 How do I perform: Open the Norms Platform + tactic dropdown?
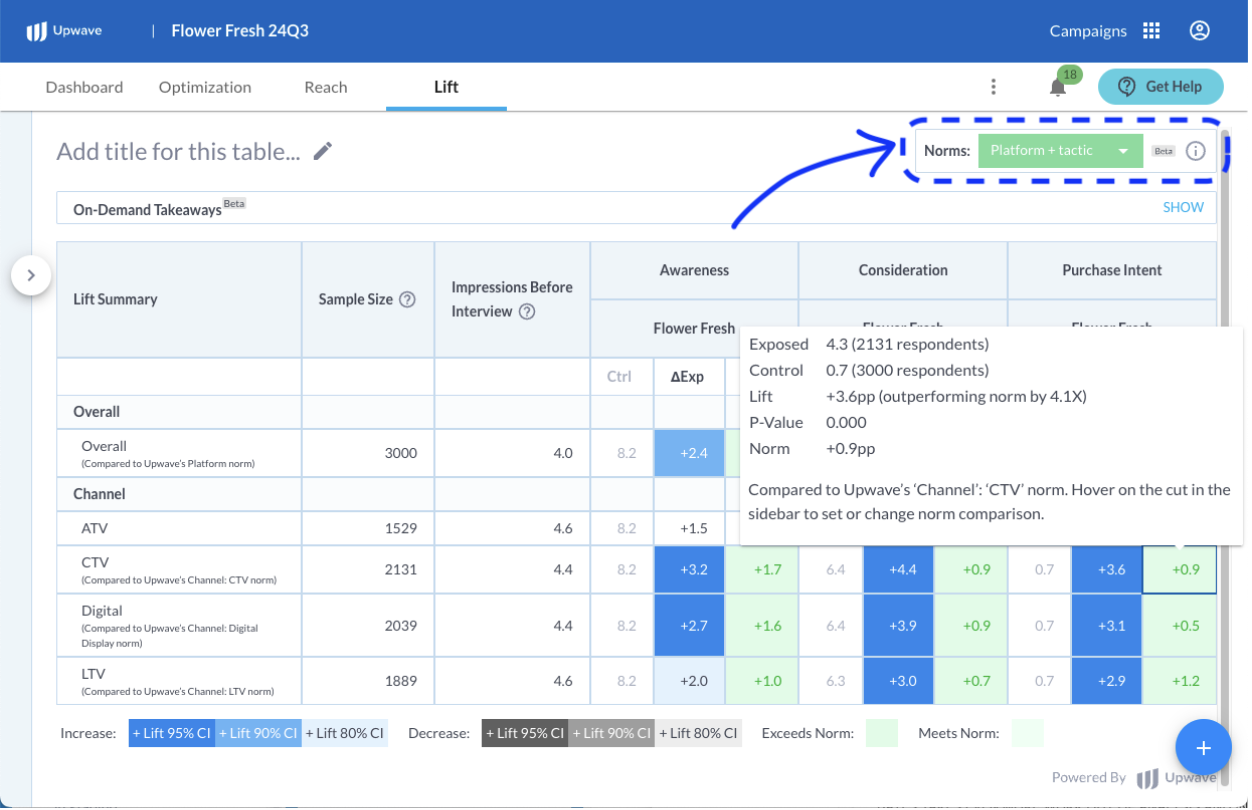pyautogui.click(x=1060, y=151)
